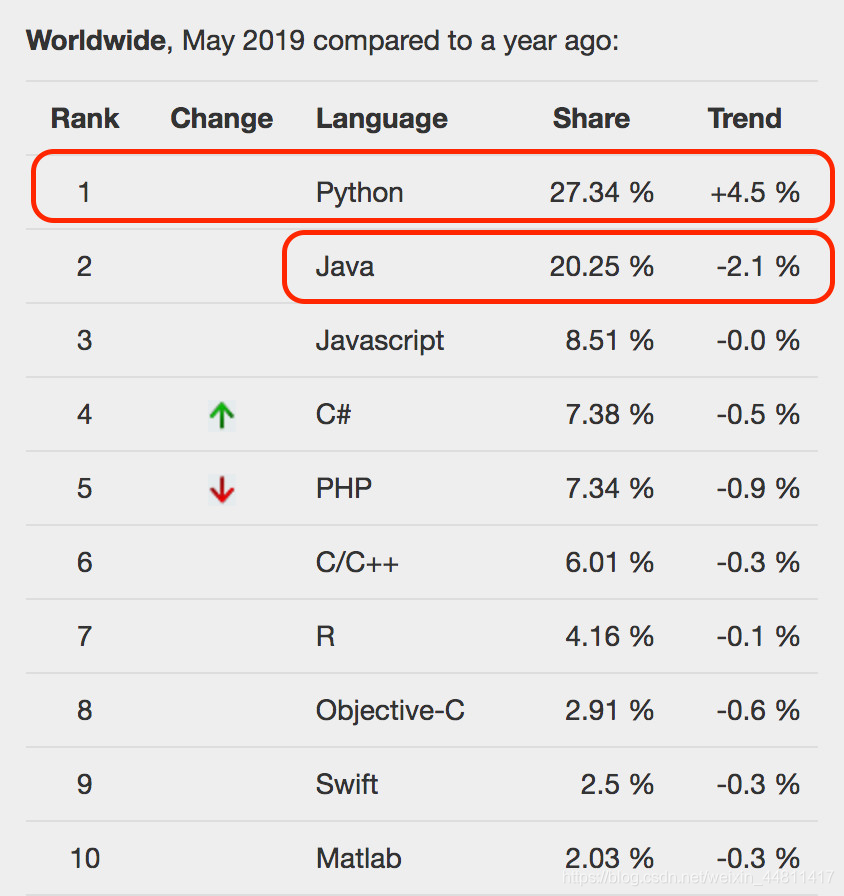Click the green up arrow beside C#
The height and width of the screenshot is (896, 844).
(222, 415)
